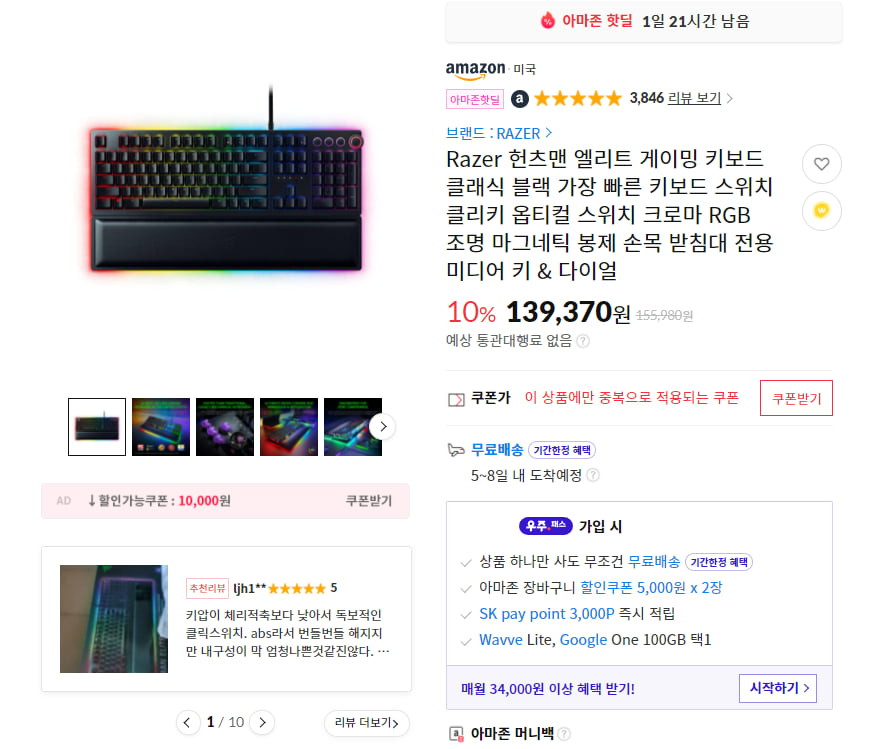Open recommended review by ljh1**
The image size is (883, 749).
(226, 619)
